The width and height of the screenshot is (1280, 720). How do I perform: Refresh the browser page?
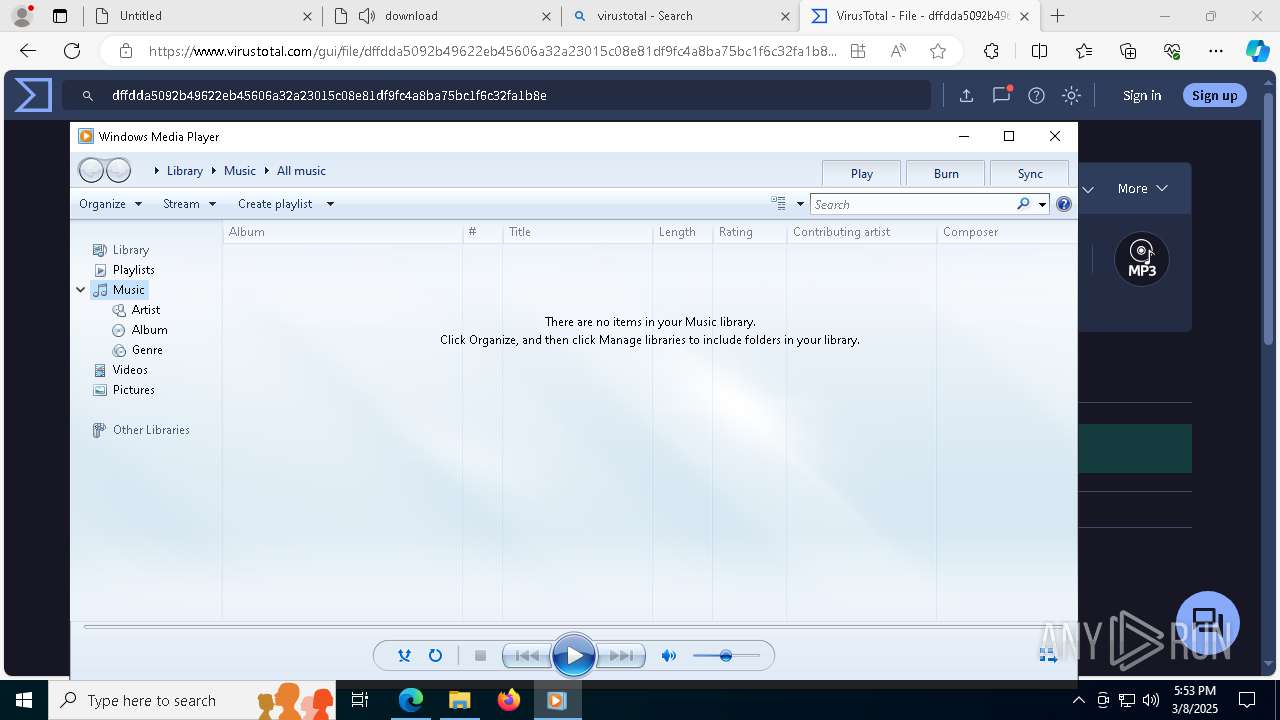(x=72, y=51)
